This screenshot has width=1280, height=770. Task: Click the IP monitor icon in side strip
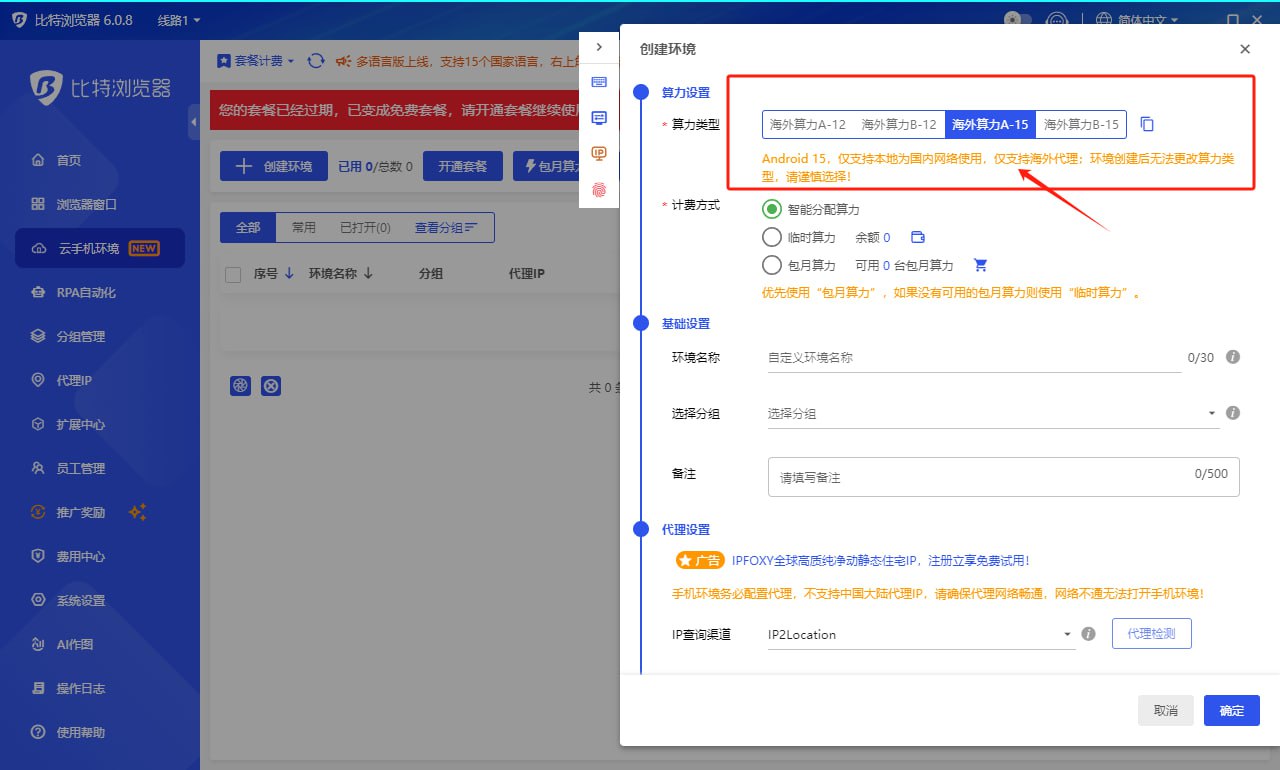(x=599, y=153)
